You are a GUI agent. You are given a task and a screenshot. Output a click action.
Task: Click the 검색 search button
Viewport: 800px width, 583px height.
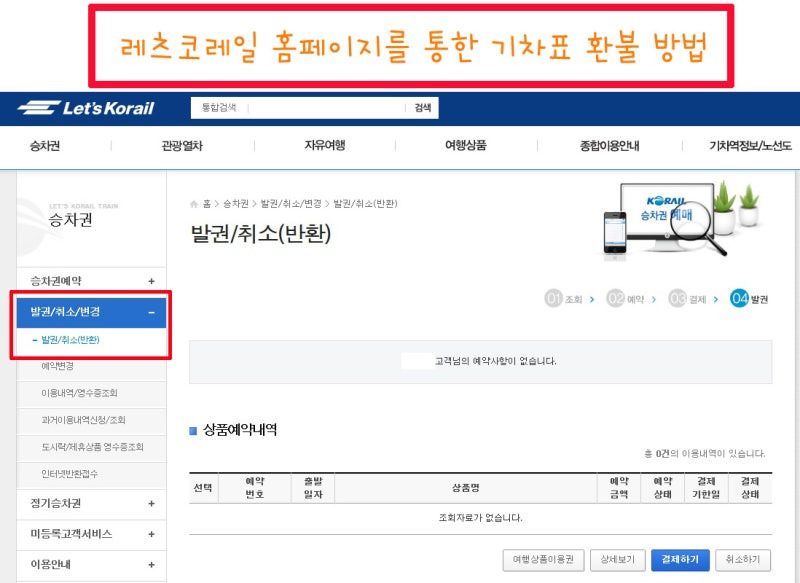coord(422,108)
